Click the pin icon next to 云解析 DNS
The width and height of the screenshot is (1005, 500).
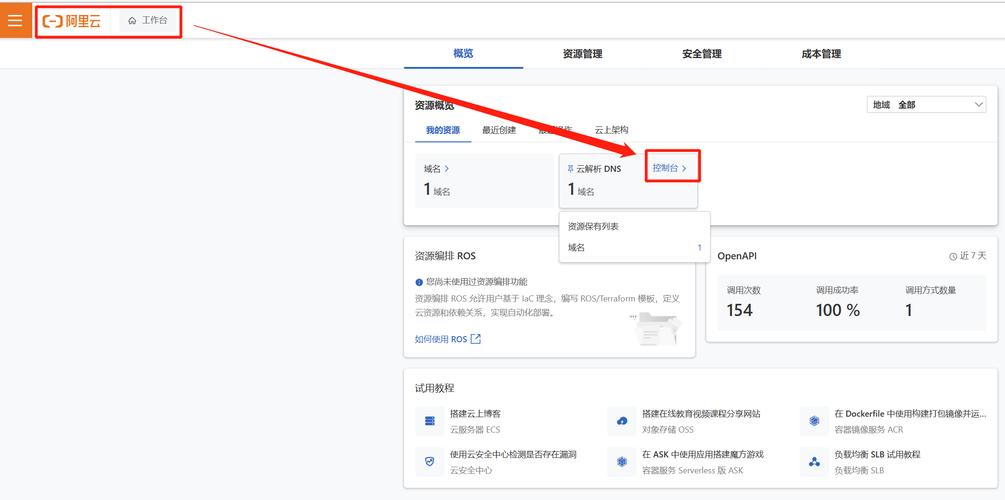pyautogui.click(x=571, y=169)
